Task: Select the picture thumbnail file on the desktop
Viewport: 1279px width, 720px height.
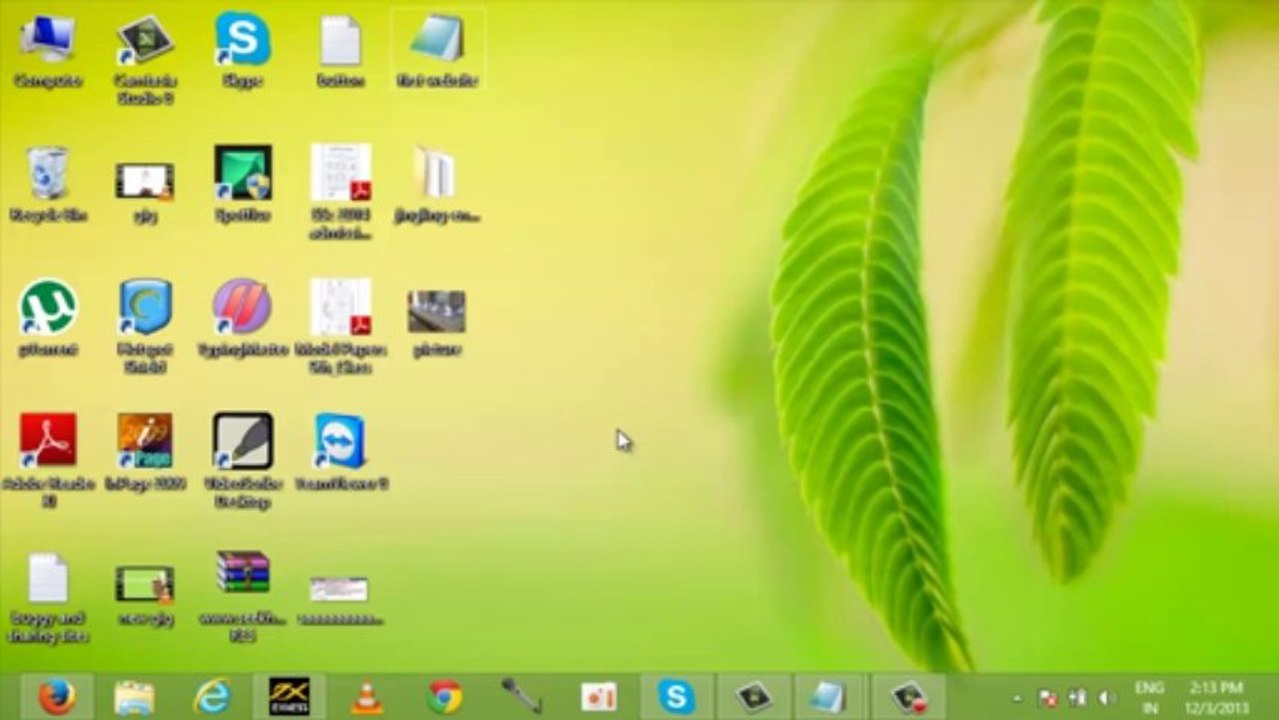Action: click(437, 322)
